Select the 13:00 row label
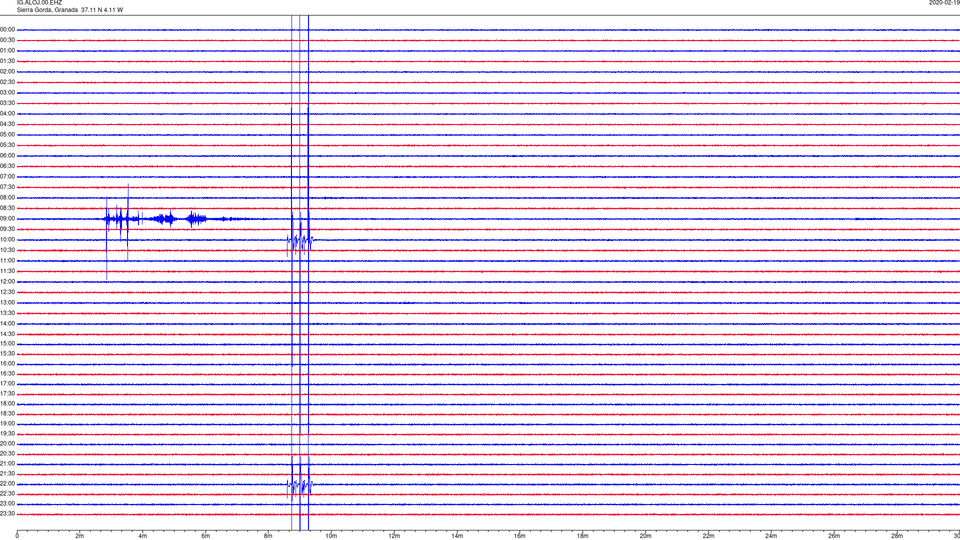960x540 pixels. (7, 302)
